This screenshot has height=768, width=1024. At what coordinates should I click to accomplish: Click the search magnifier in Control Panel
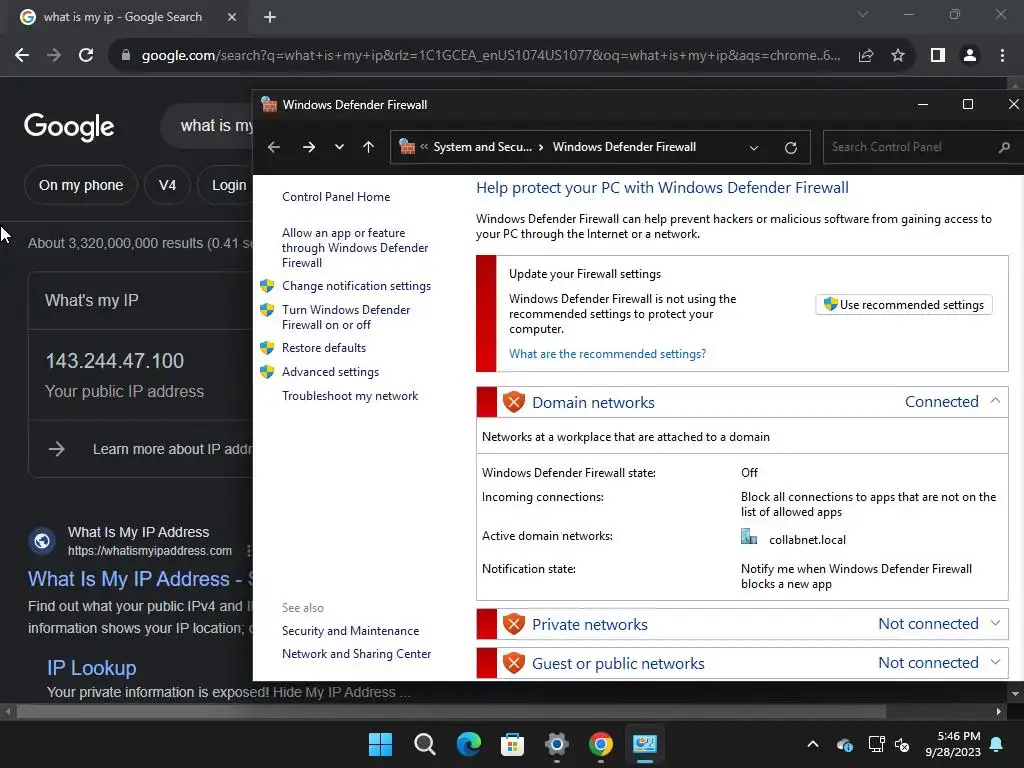tap(1004, 148)
